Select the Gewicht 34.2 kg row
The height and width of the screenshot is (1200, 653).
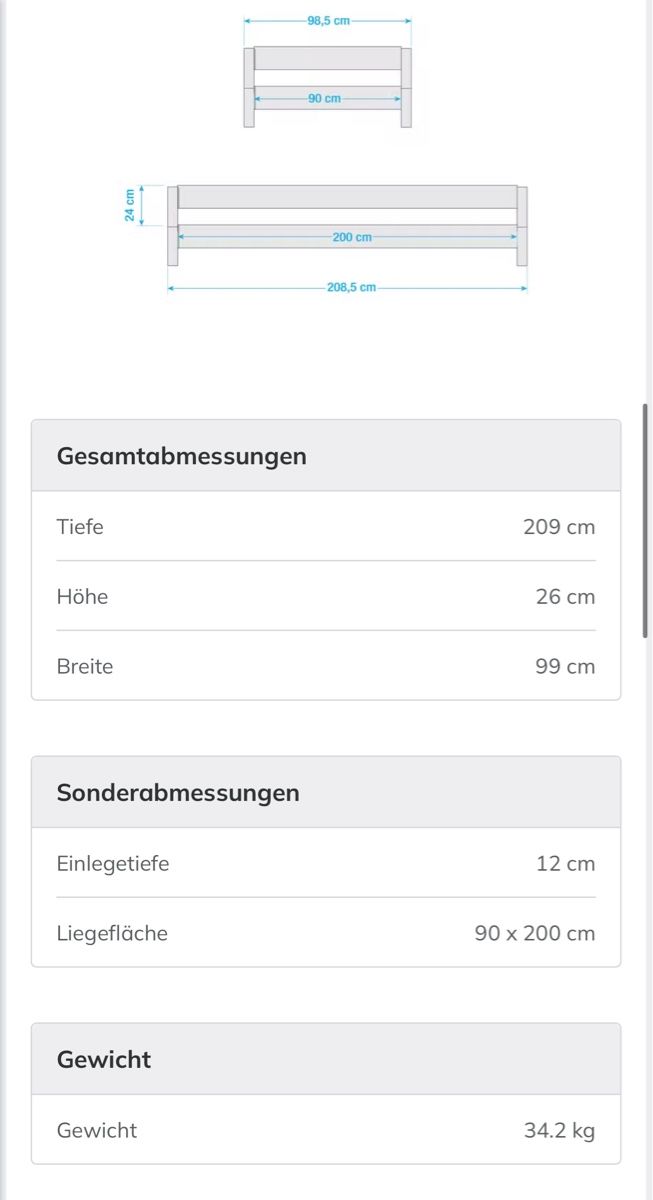326,1130
